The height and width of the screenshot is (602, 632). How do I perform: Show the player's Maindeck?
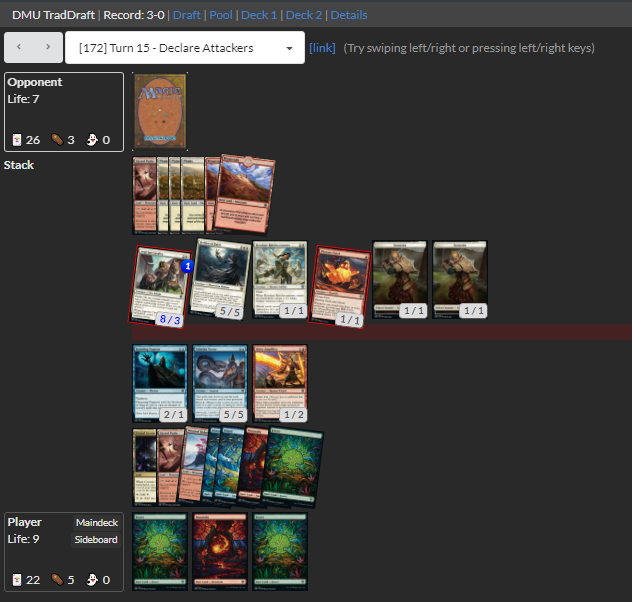[x=97, y=523]
